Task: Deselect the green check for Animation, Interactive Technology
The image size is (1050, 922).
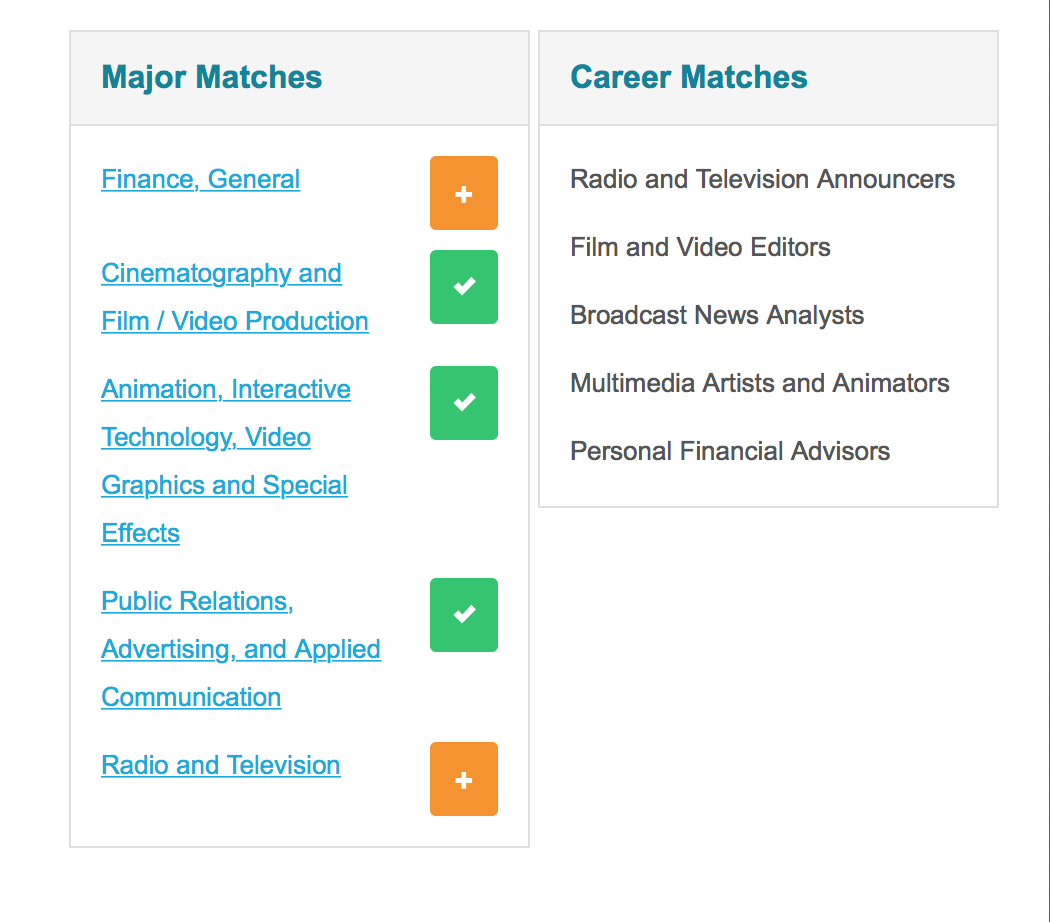Action: tap(463, 403)
